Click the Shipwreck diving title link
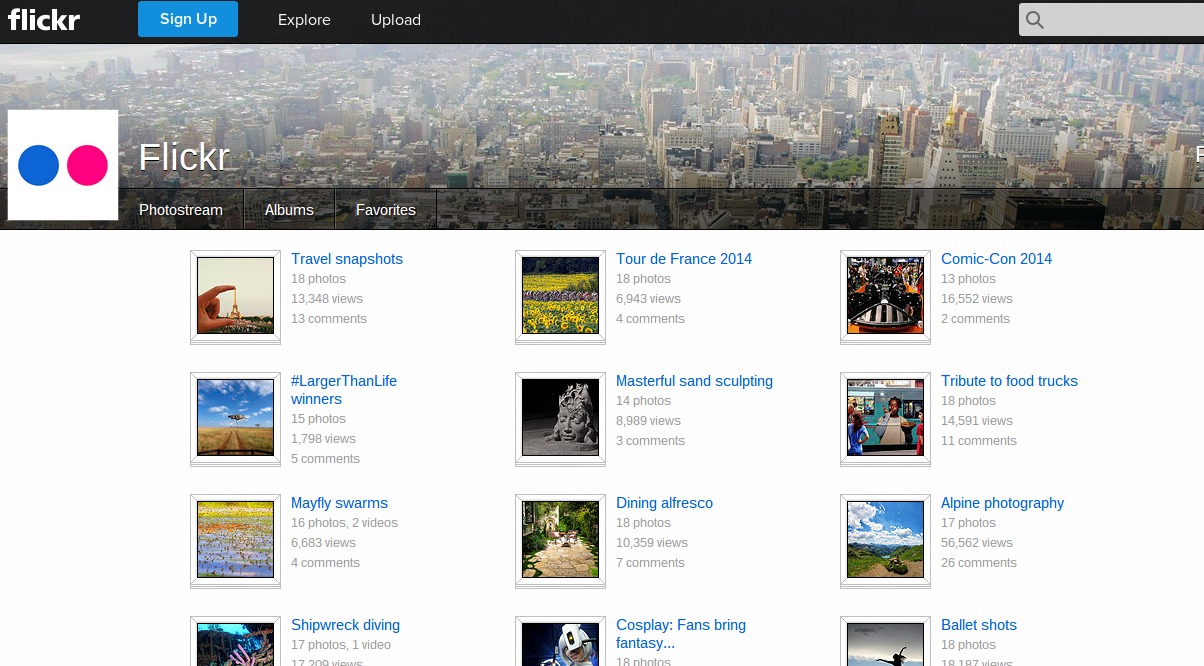 [345, 625]
